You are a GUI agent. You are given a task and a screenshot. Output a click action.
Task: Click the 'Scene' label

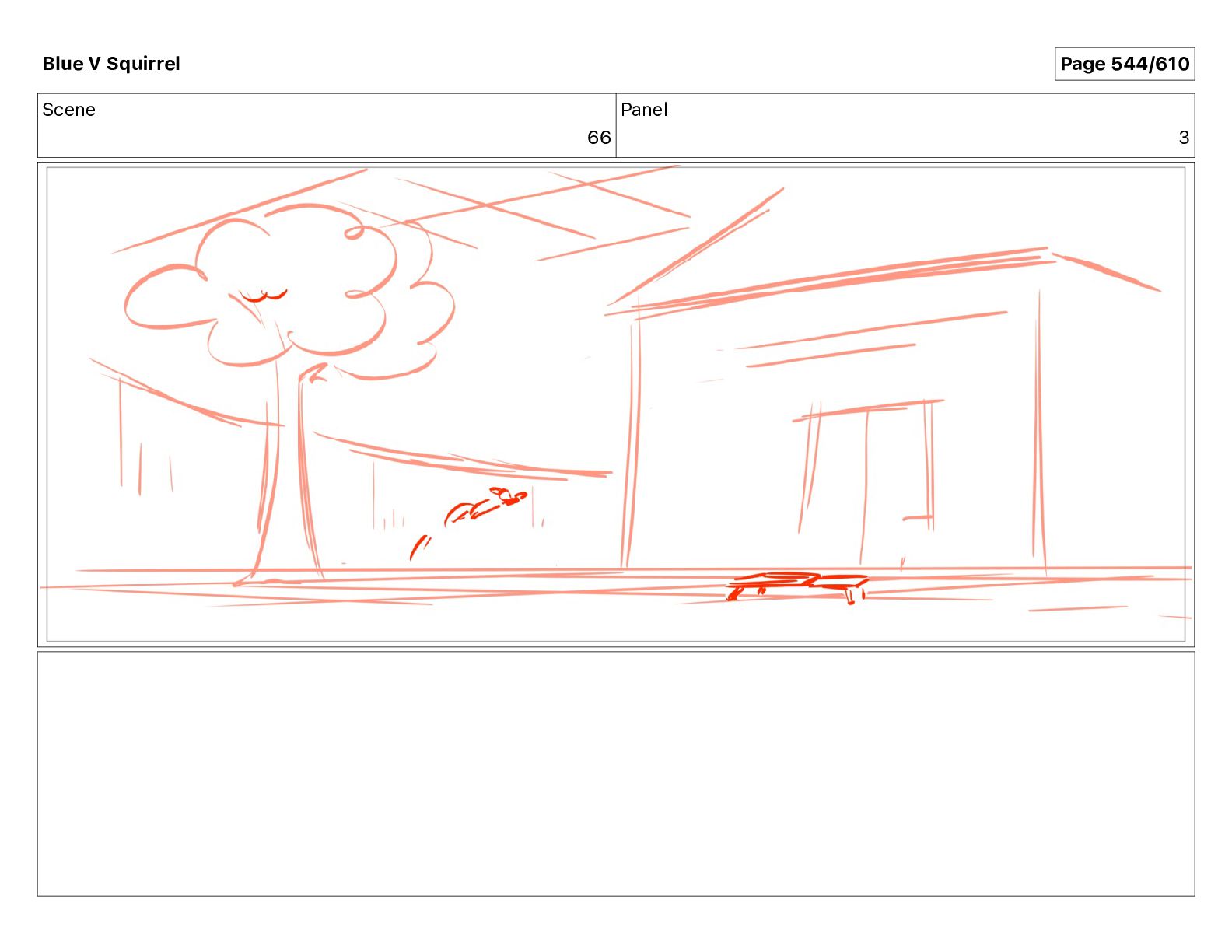[68, 110]
